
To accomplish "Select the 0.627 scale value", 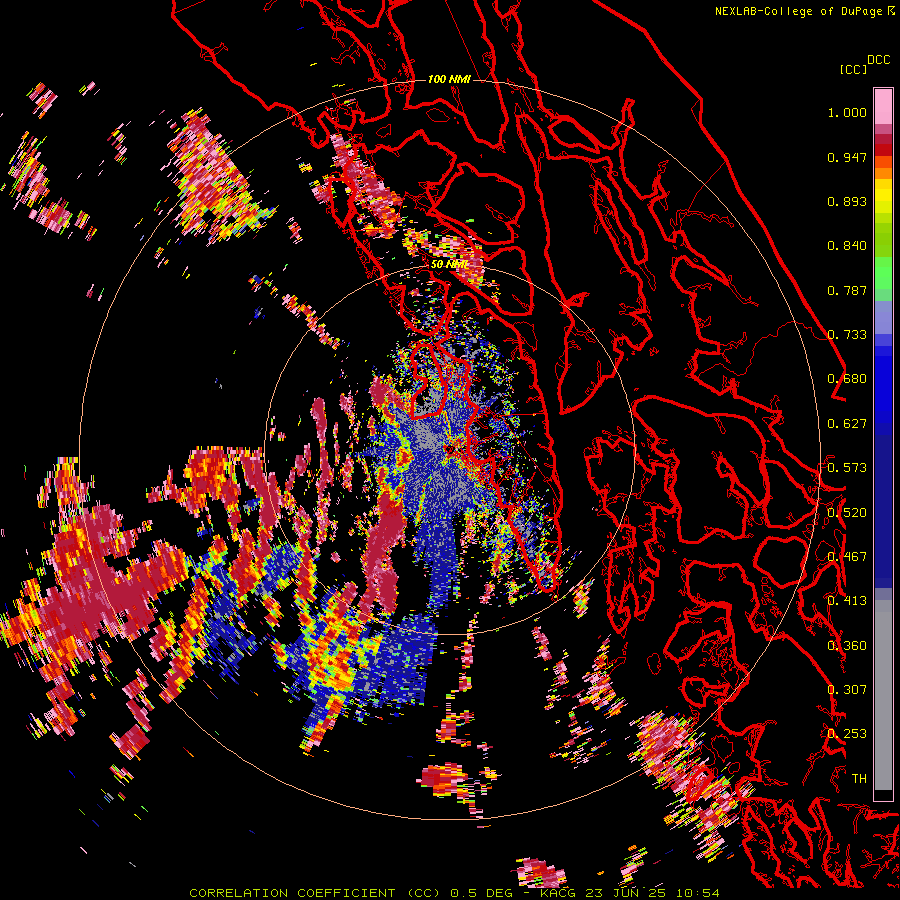I will (847, 424).
